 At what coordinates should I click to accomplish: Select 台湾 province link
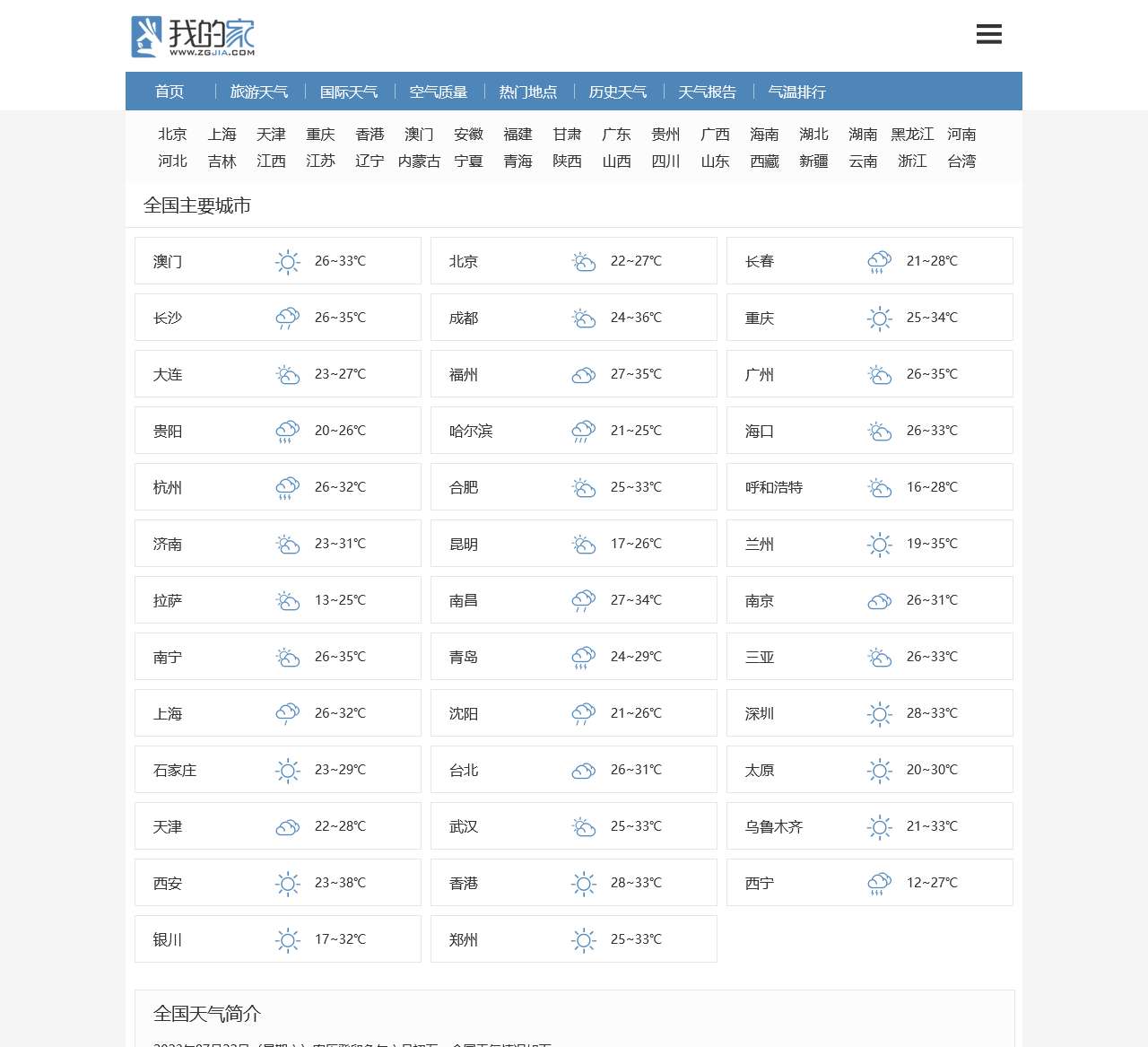(961, 161)
